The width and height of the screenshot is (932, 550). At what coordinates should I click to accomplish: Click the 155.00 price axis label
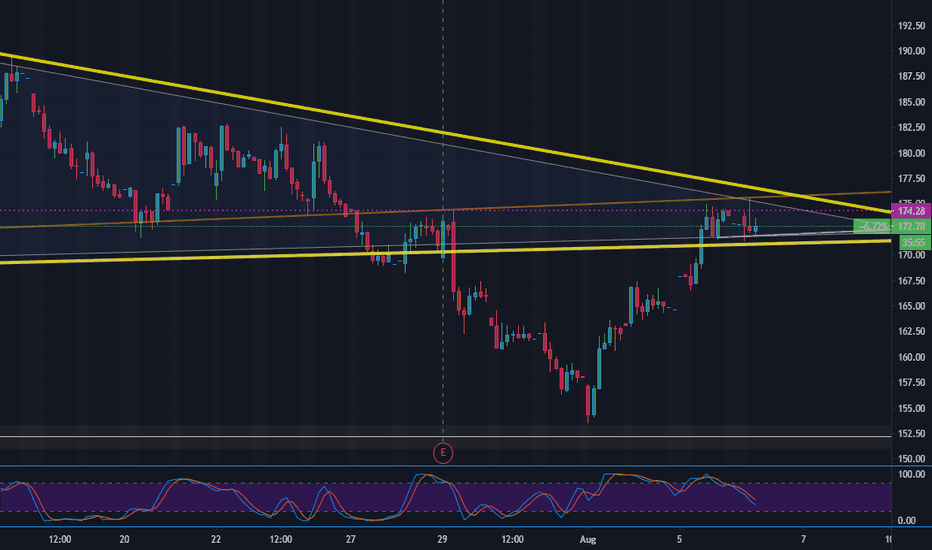pyautogui.click(x=911, y=408)
